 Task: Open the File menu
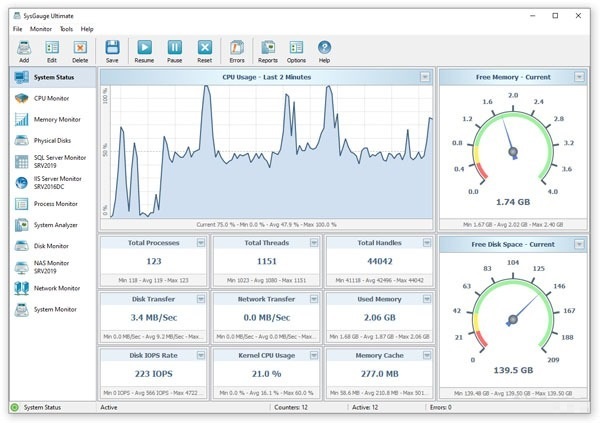[x=17, y=29]
